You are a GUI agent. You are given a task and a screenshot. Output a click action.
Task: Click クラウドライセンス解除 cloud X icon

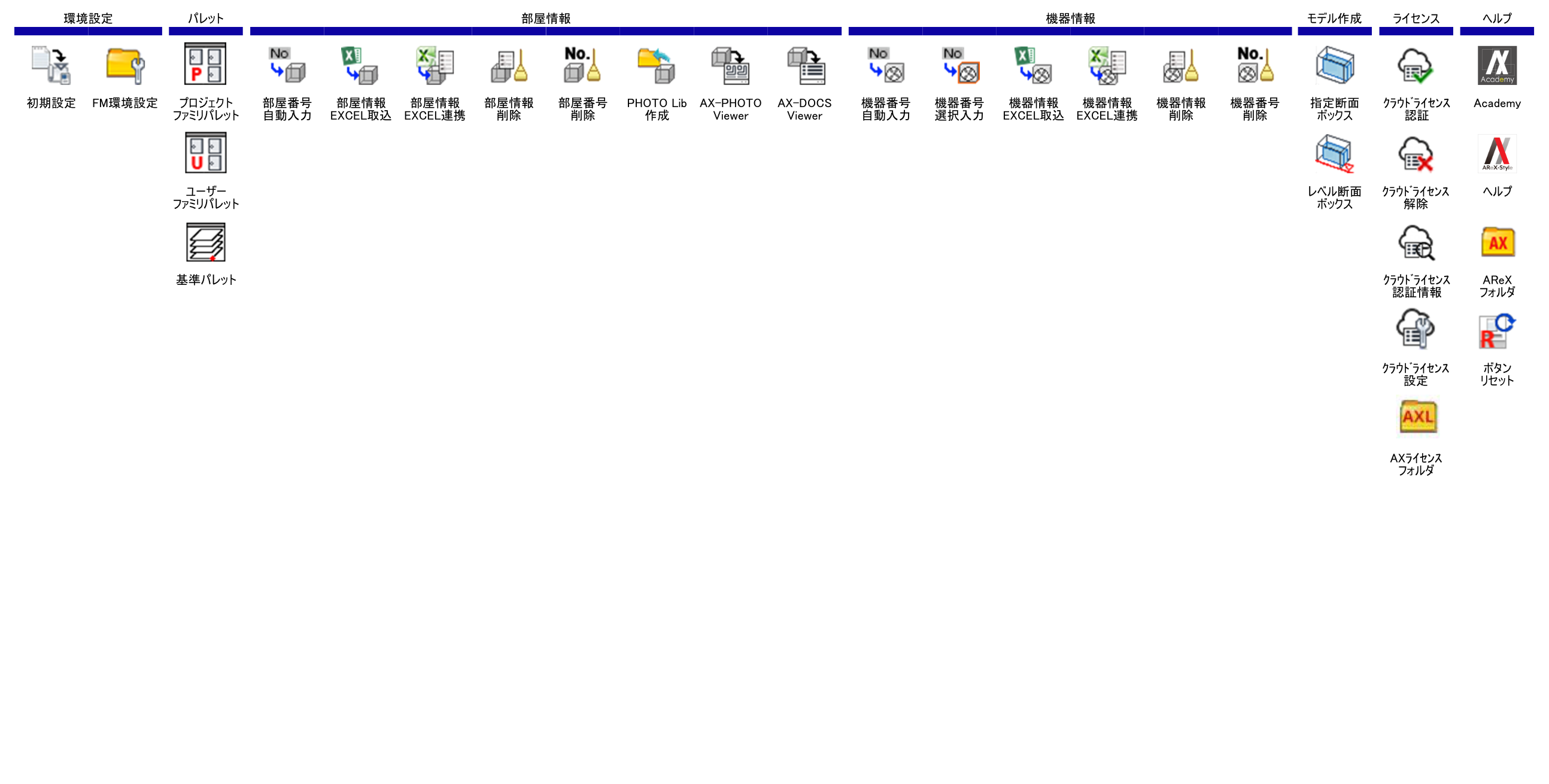[1416, 154]
